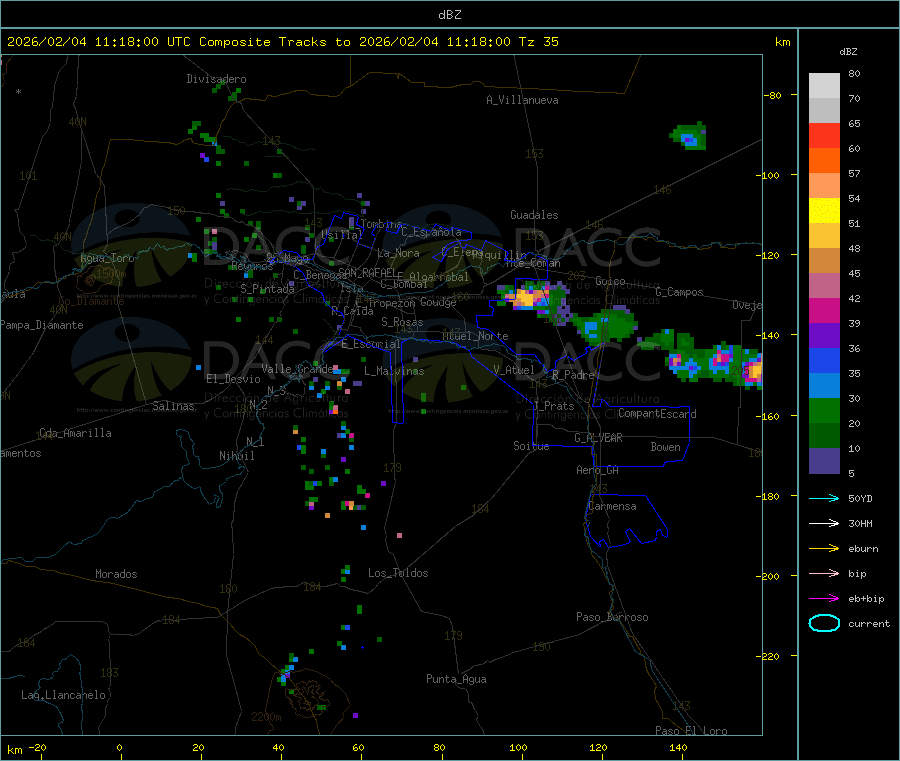Click the Paso_Barroso map label

pos(612,617)
